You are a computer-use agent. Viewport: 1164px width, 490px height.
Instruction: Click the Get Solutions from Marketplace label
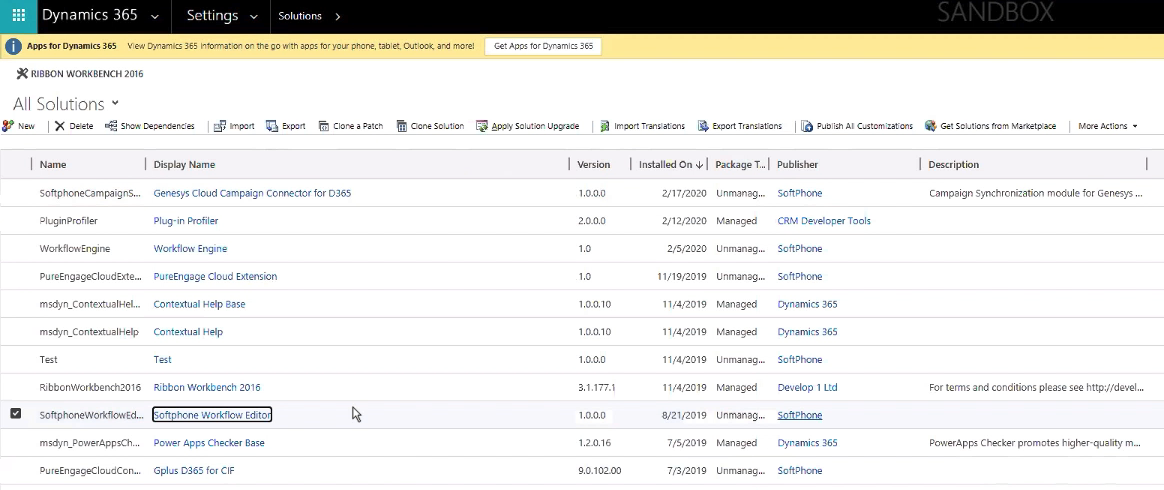pyautogui.click(x=998, y=126)
